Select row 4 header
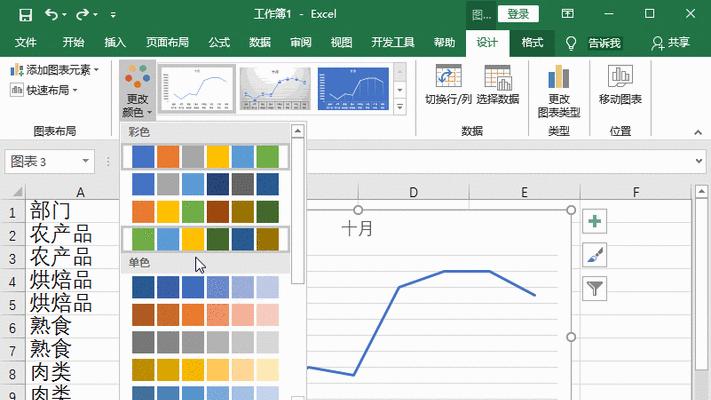Viewport: 711px width, 400px height. (x=12, y=282)
